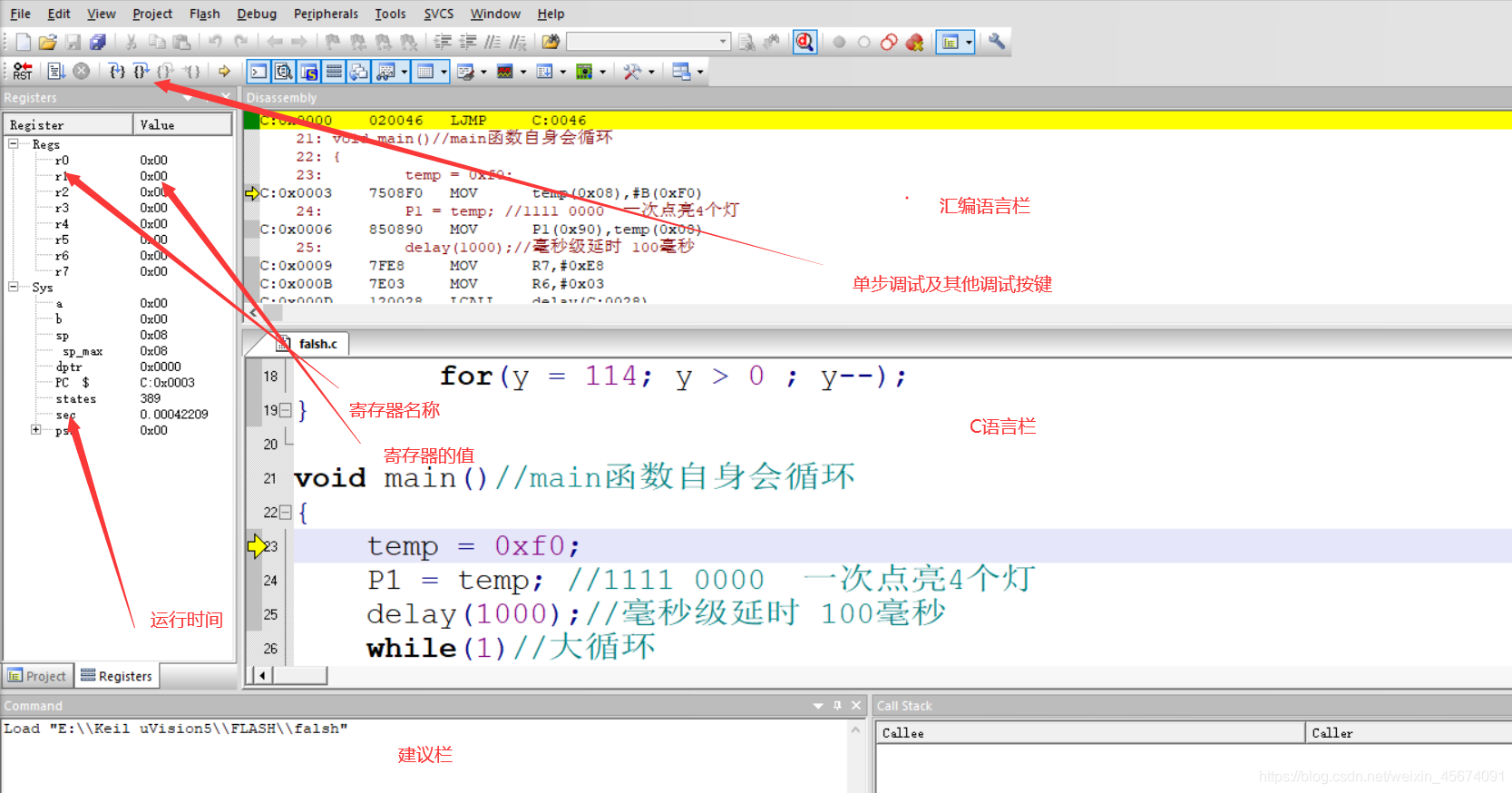
Task: Click the Run to Cursor Line icon
Action: pyautogui.click(x=191, y=71)
